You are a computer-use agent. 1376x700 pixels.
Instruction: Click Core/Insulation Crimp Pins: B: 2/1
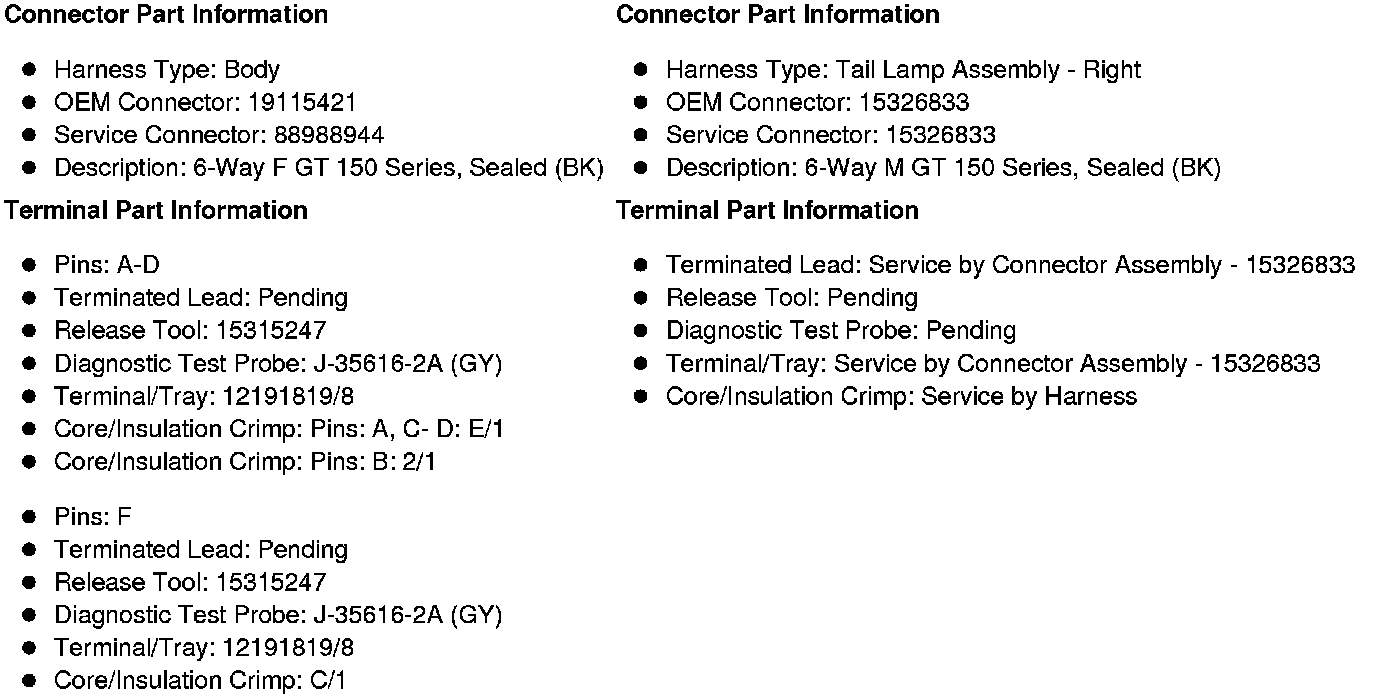(245, 462)
